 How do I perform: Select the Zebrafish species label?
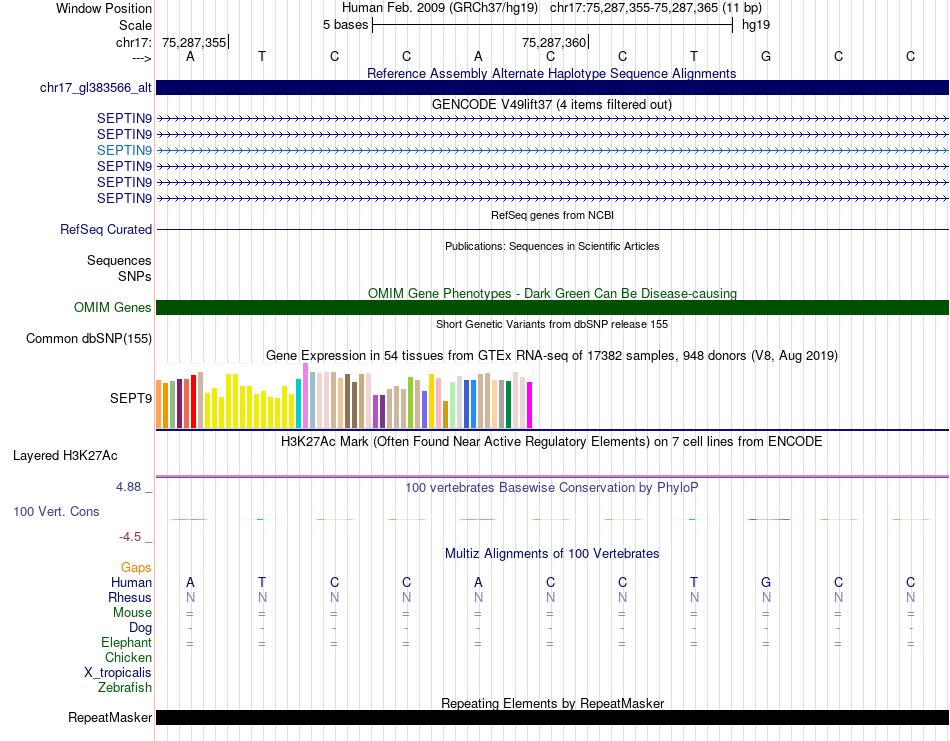tap(125, 688)
